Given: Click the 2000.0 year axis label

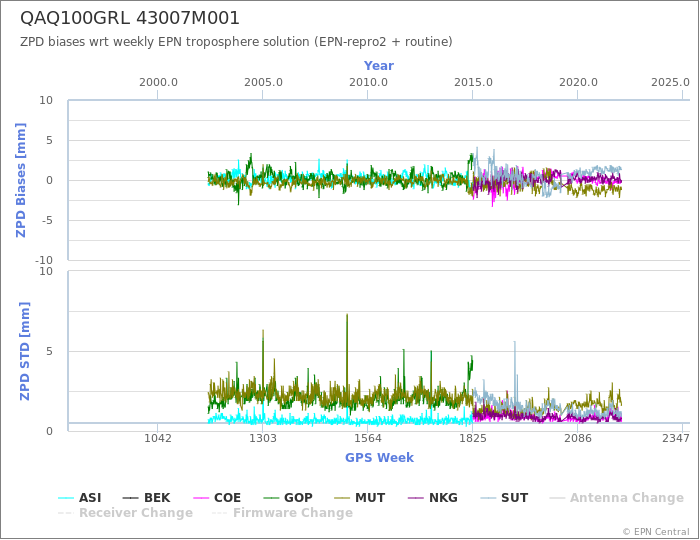Looking at the screenshot, I should click(x=158, y=83).
